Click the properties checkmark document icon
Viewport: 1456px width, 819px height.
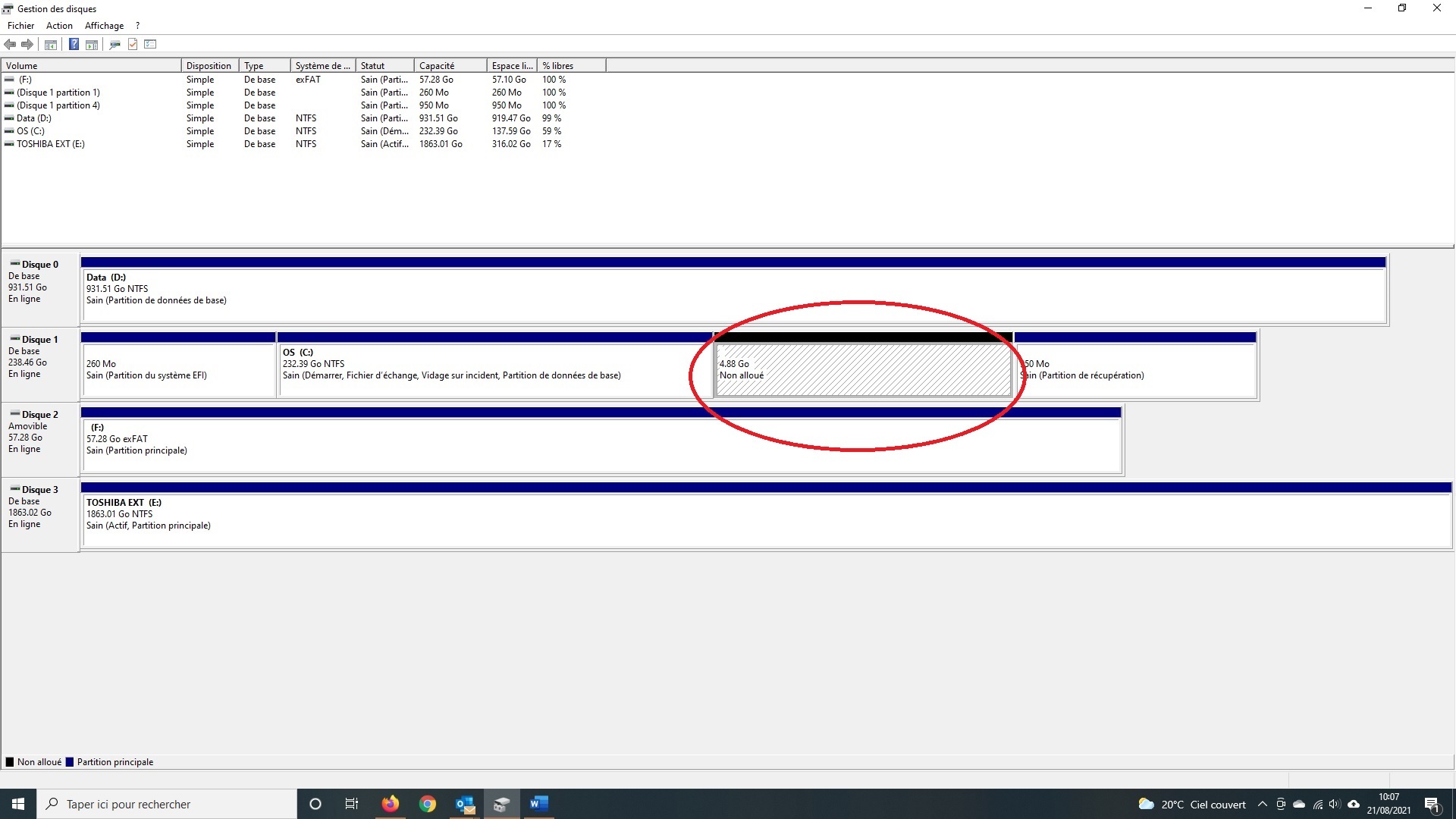point(133,45)
